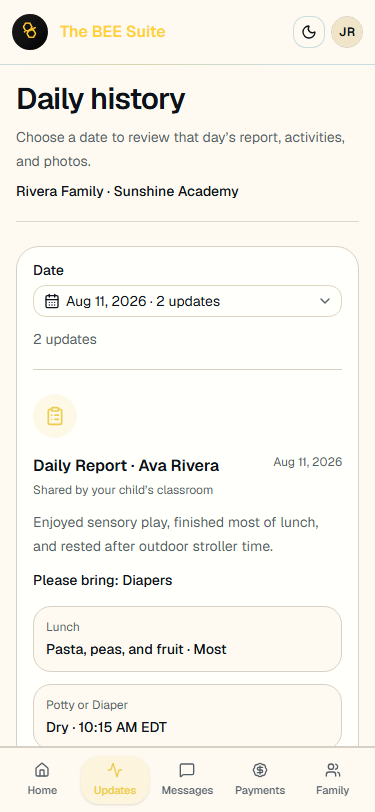The image size is (375, 812).
Task: Select the Potty or Diaper card
Action: pyautogui.click(x=188, y=717)
